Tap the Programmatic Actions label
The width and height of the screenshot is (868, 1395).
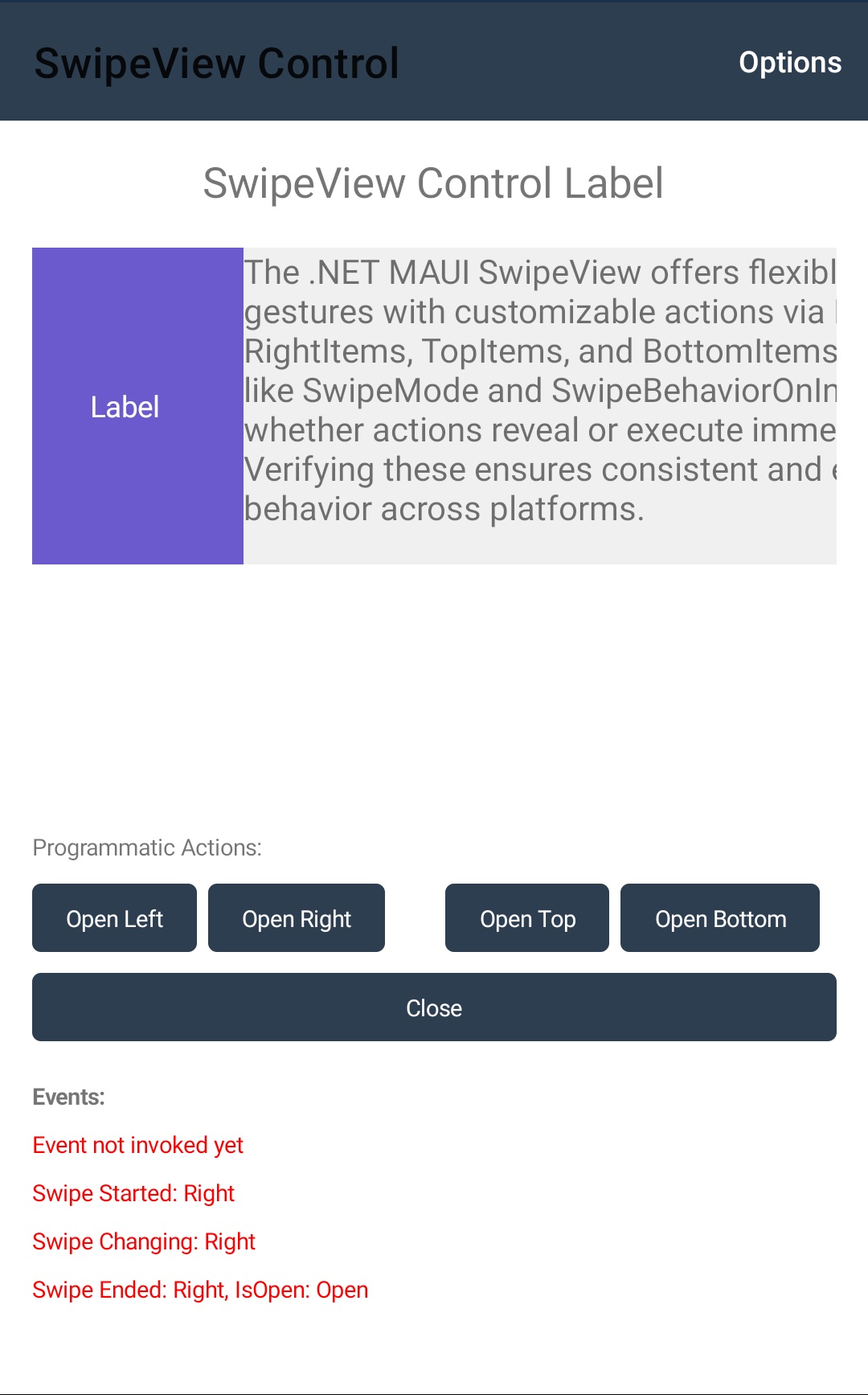coord(147,847)
